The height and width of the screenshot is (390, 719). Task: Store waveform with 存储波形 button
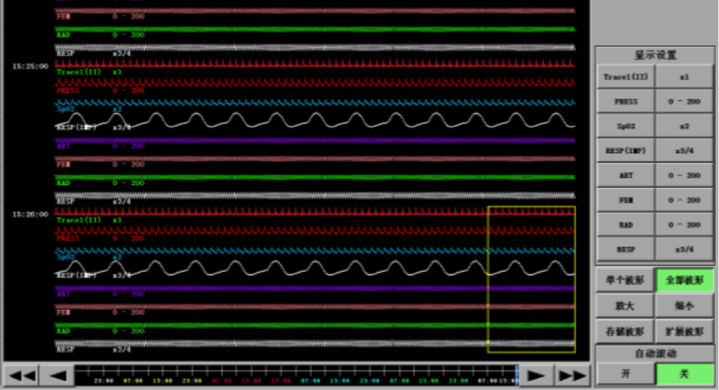pyautogui.click(x=625, y=331)
